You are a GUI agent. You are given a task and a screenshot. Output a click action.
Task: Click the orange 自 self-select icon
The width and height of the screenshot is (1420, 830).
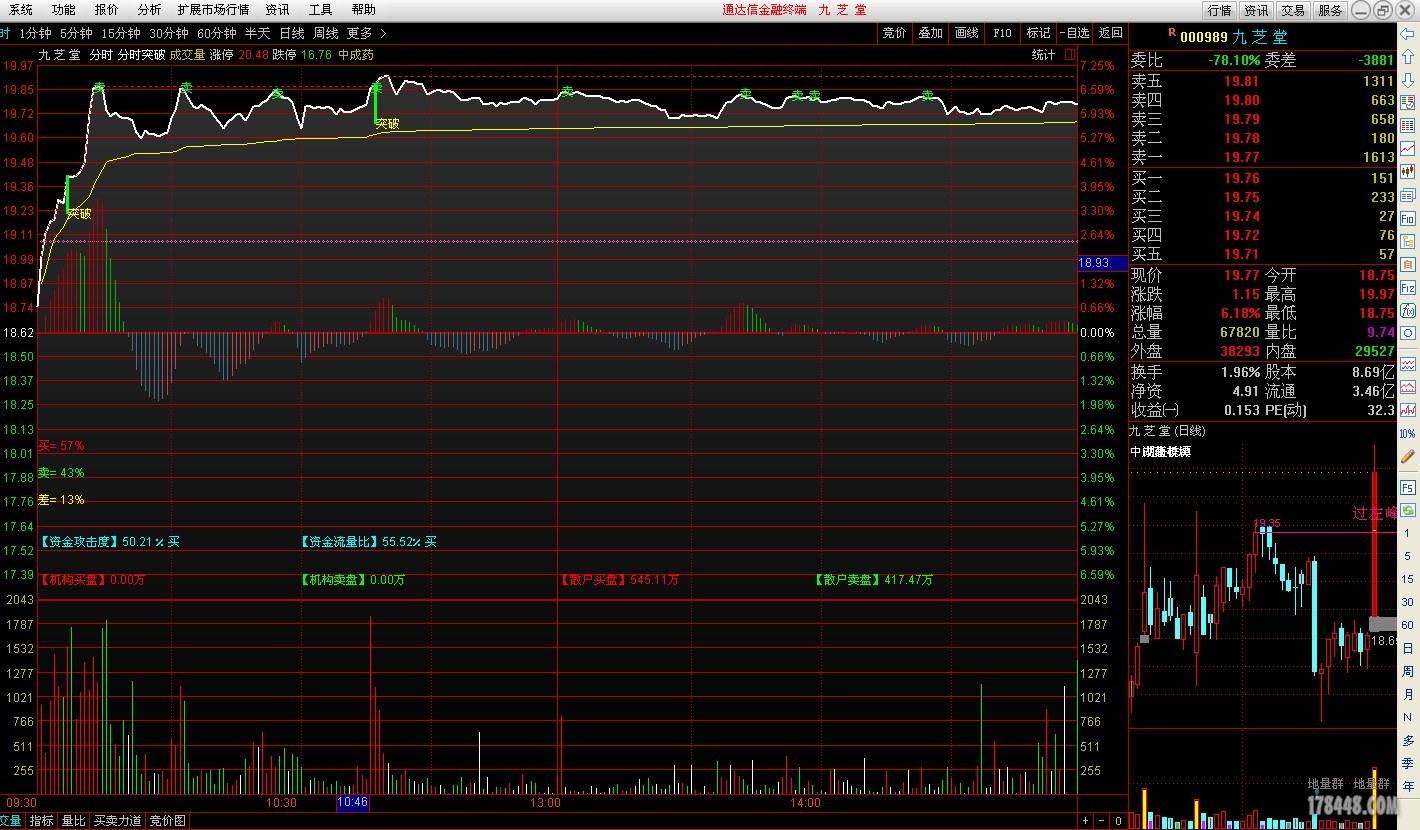click(x=1408, y=263)
